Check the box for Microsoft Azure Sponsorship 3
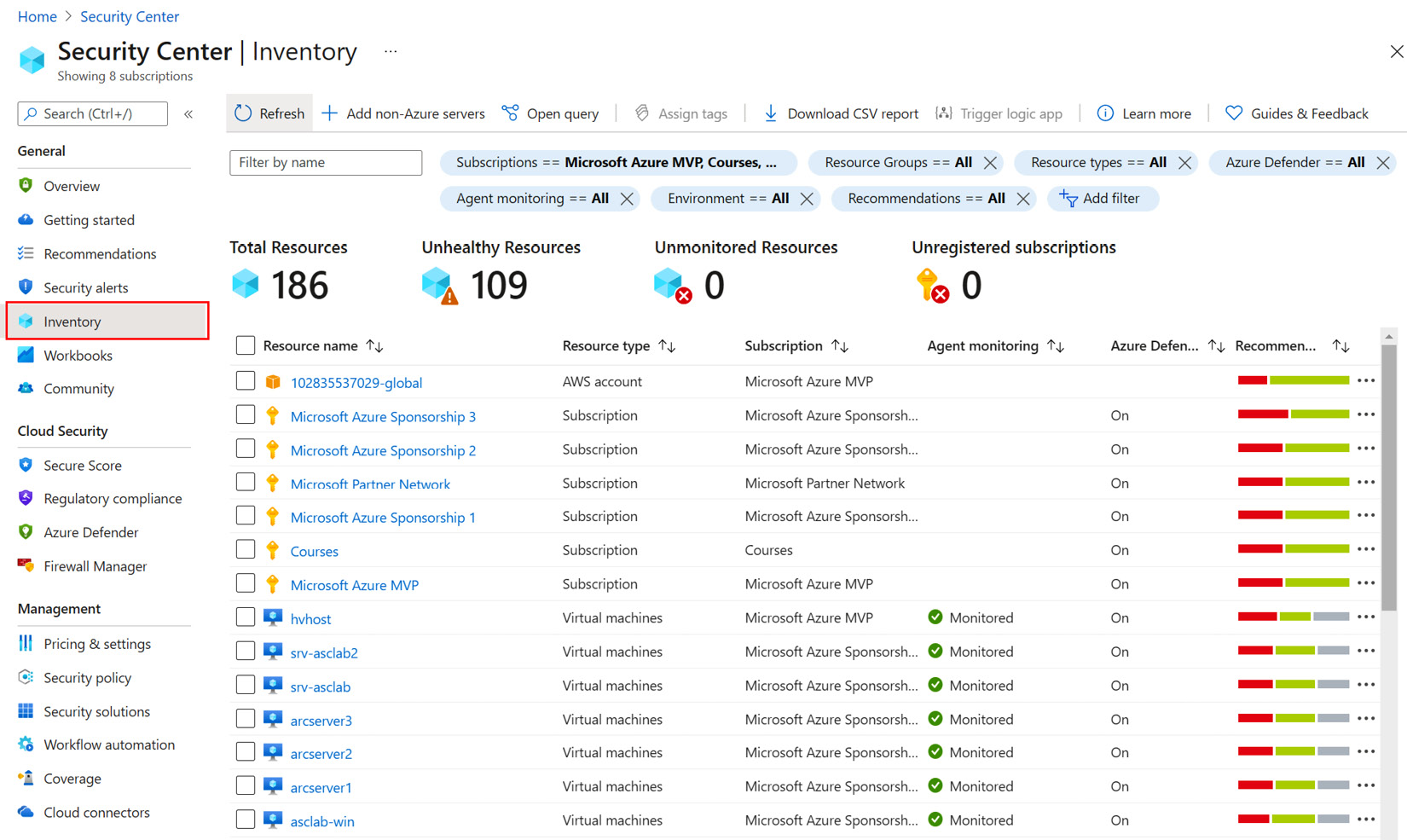Viewport: 1407px width, 840px height. (x=246, y=414)
